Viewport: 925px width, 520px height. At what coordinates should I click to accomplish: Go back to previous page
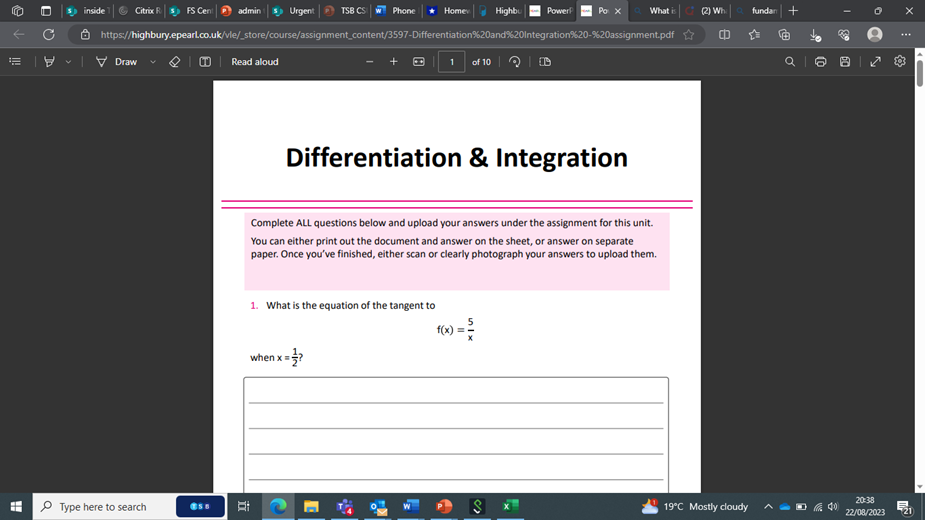[x=19, y=34]
